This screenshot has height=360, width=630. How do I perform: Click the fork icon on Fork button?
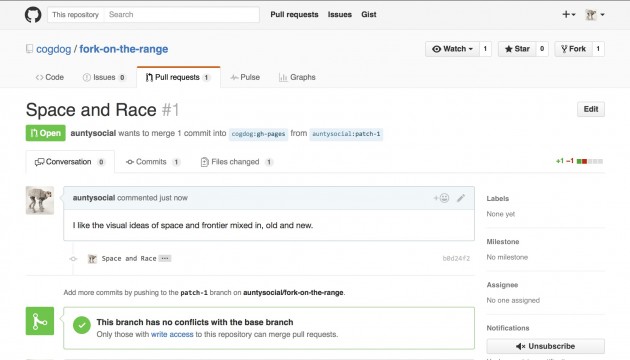[x=564, y=49]
